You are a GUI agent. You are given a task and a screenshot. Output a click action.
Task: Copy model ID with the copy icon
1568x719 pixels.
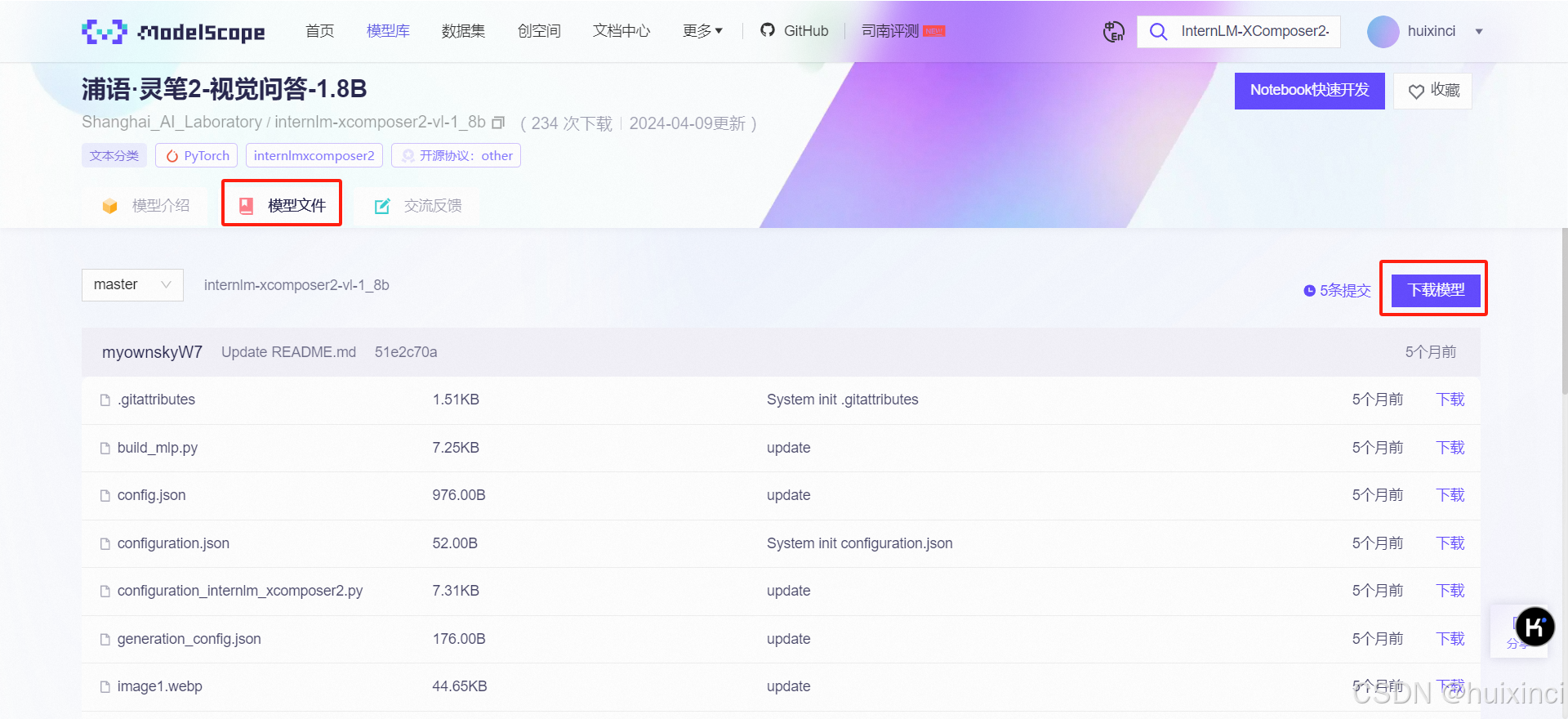tap(498, 123)
